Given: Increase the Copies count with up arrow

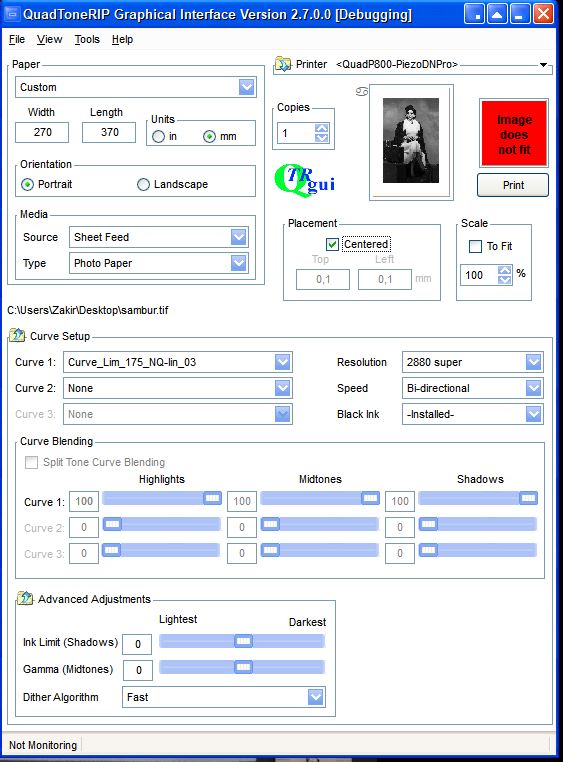Looking at the screenshot, I should [x=322, y=128].
